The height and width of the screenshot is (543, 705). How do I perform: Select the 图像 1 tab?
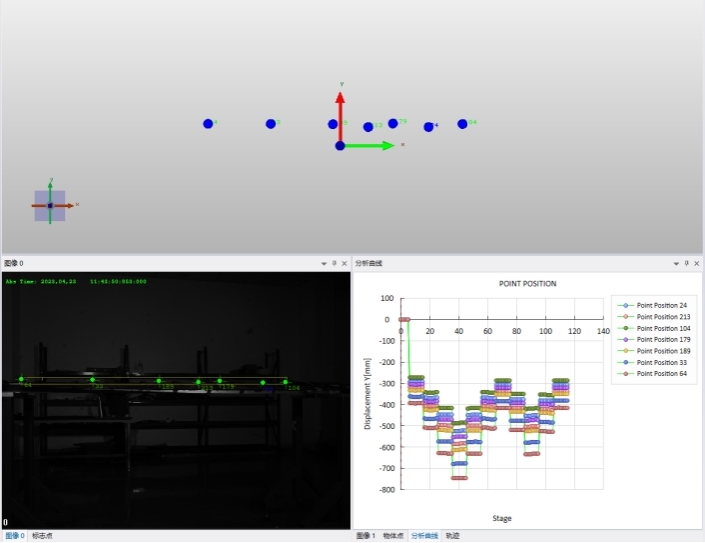(x=366, y=536)
